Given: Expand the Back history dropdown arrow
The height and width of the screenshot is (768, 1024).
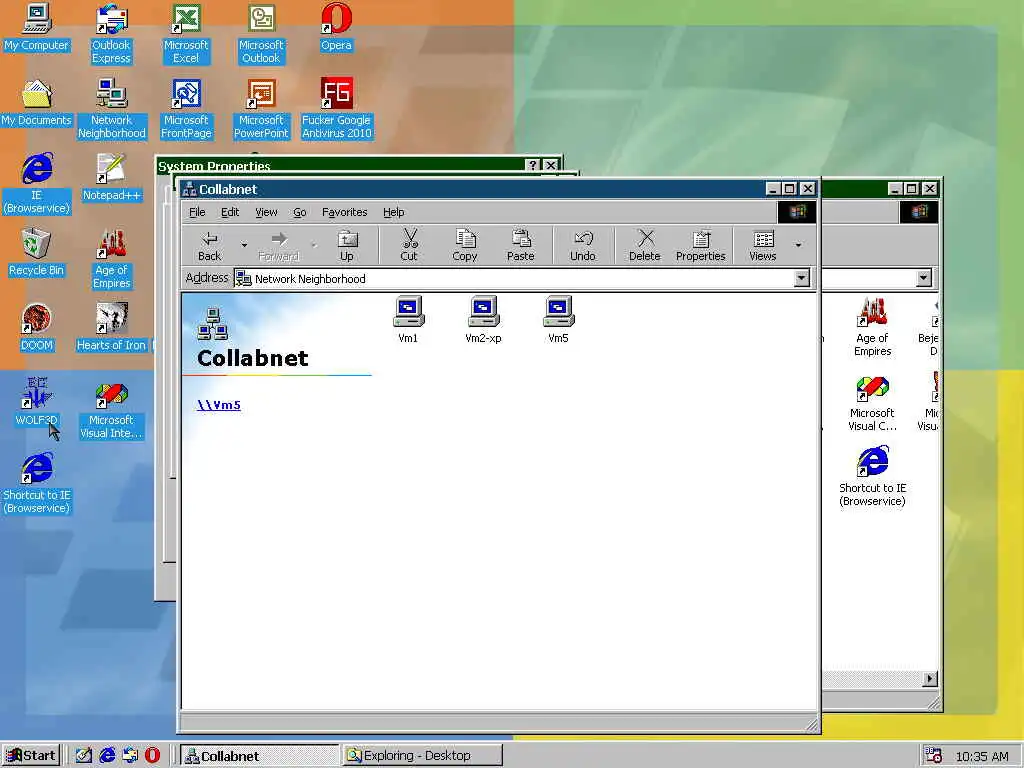Looking at the screenshot, I should (x=244, y=246).
